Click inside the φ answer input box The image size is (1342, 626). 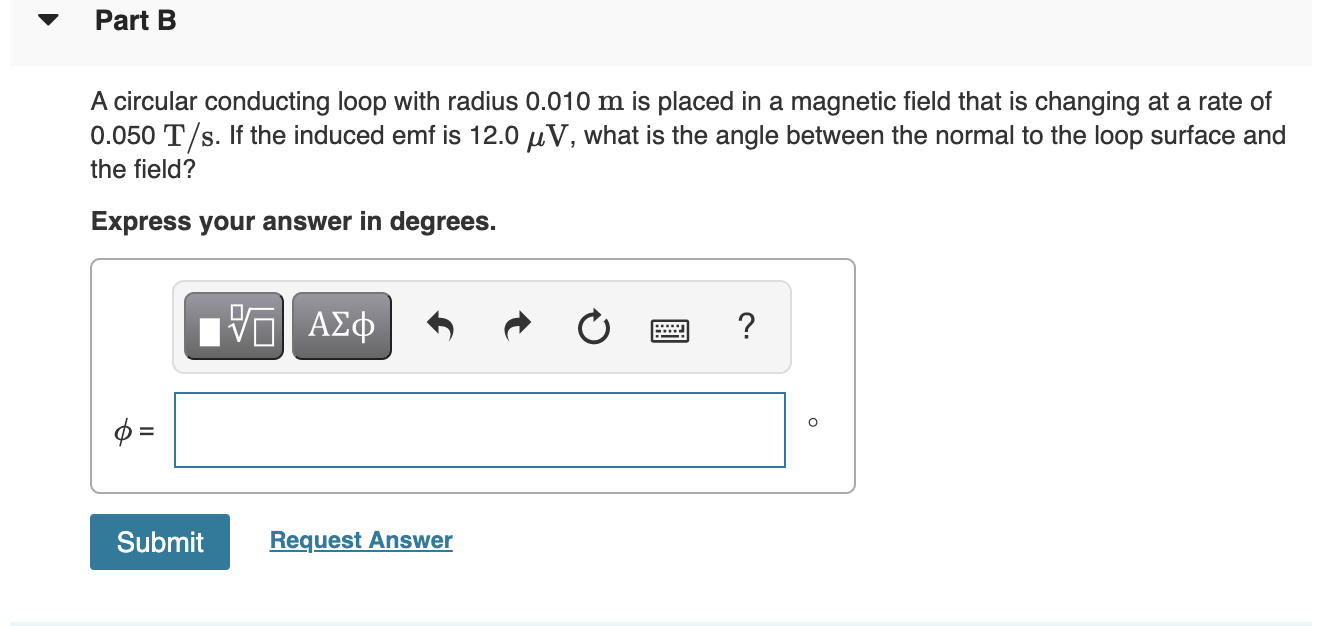(479, 430)
